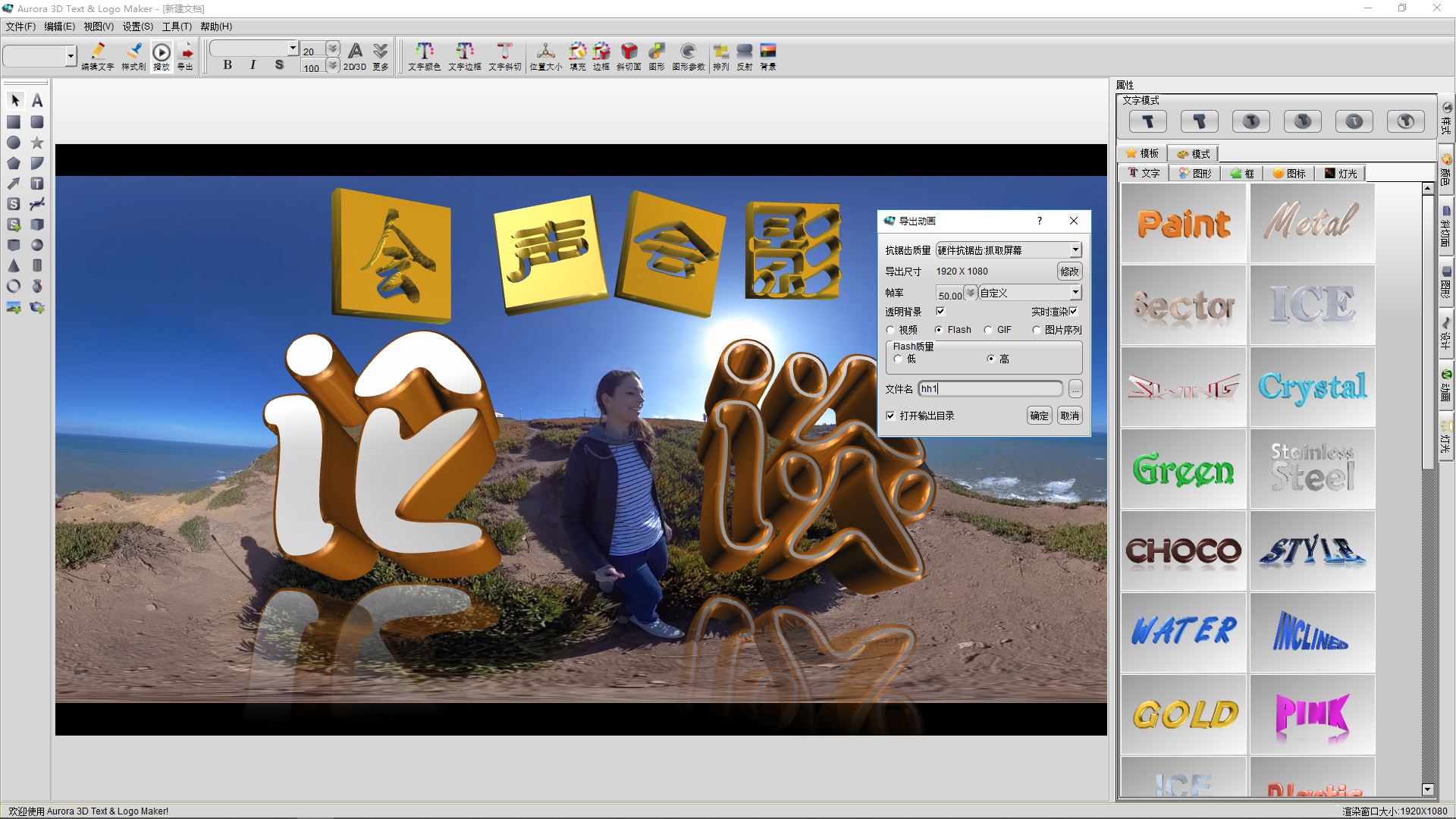Open the 更多 more options icon
Screen dimensions: 1456x819
381,56
